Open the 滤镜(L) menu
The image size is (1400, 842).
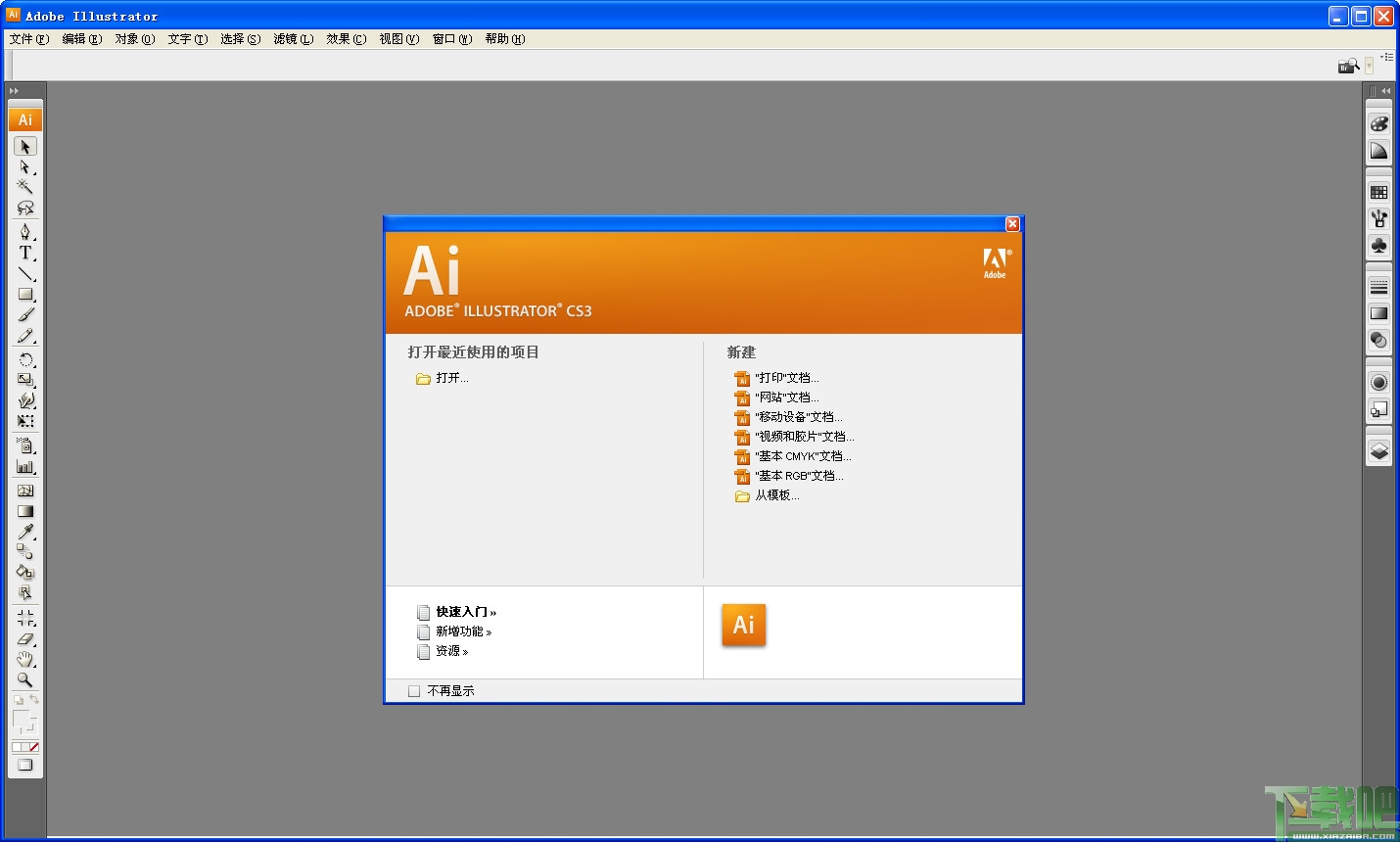(x=293, y=39)
